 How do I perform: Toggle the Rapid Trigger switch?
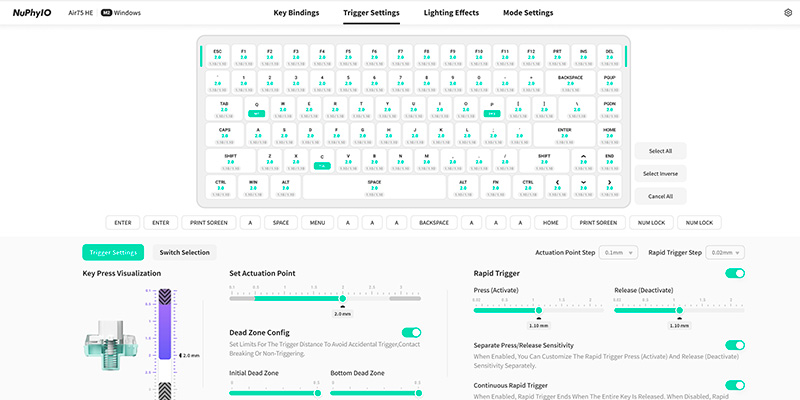tap(735, 273)
